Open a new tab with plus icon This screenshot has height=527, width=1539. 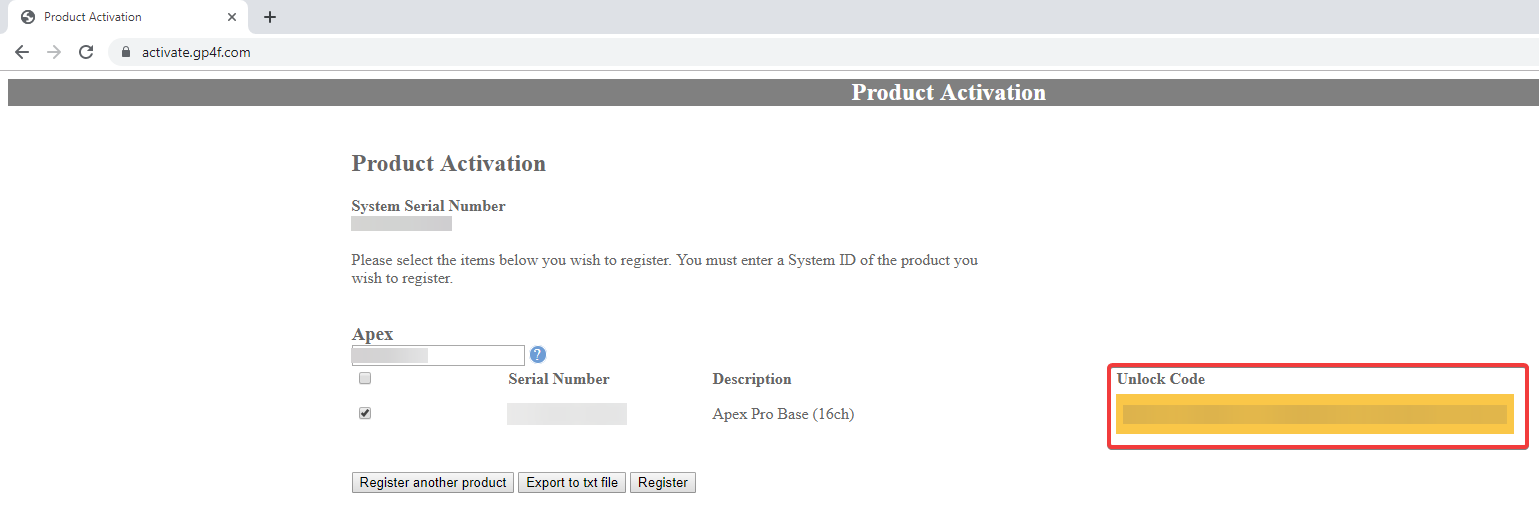pos(270,17)
